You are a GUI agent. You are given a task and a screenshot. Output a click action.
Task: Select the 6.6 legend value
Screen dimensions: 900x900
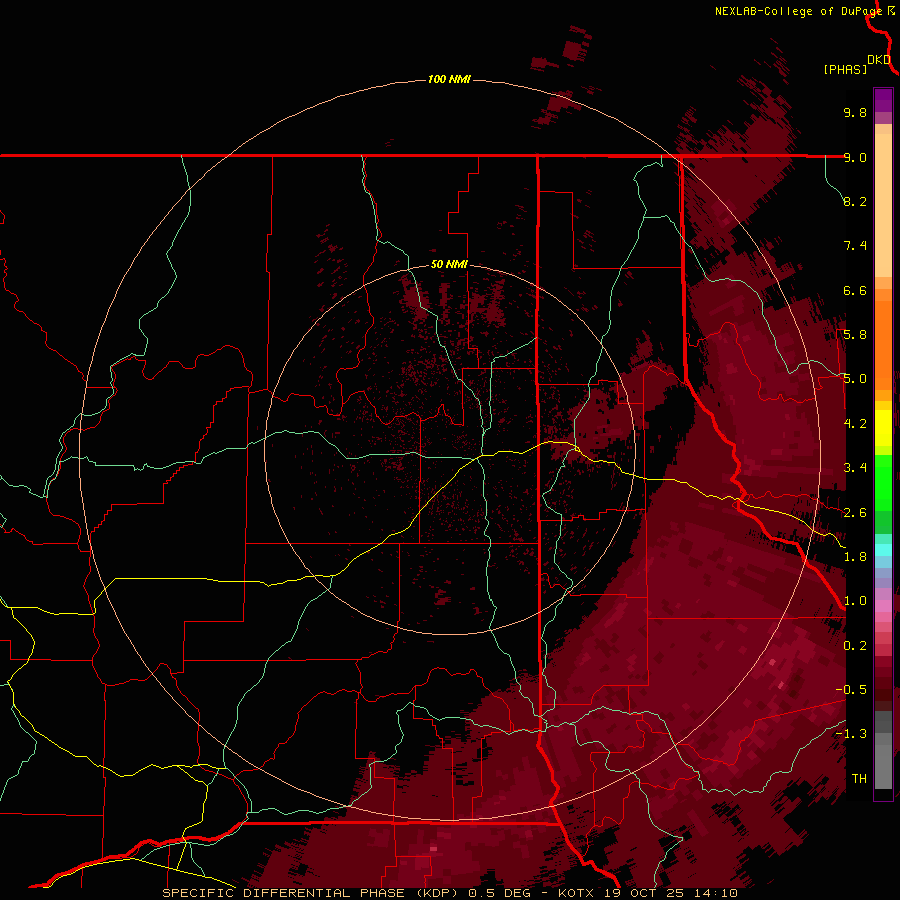tap(855, 290)
